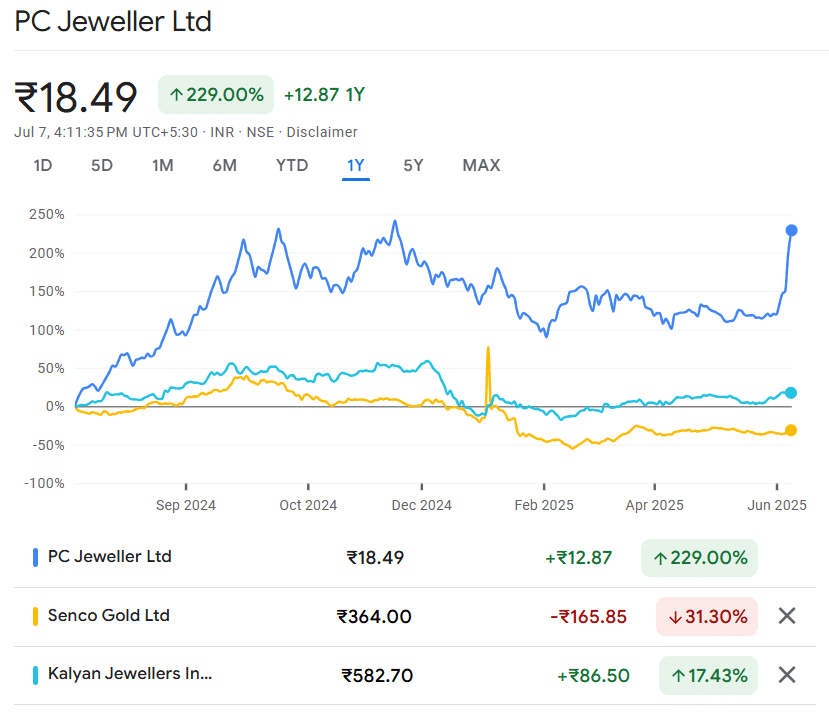The height and width of the screenshot is (719, 829).
Task: Remove Kalyan Jewellers comparison
Action: coord(787,675)
